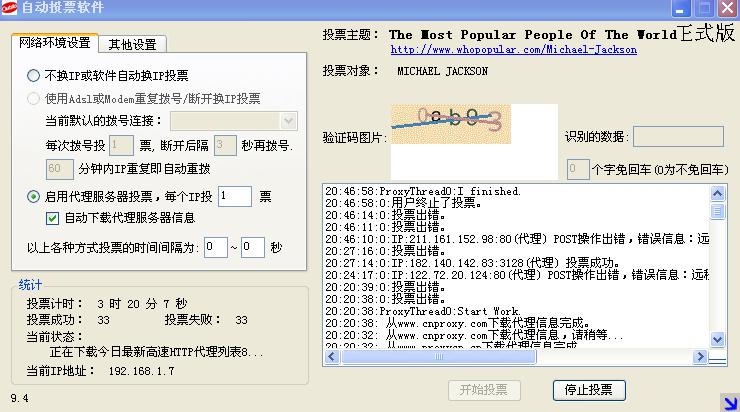Click the minimum time interval field
Image resolution: width=740 pixels, height=412 pixels.
(216, 247)
